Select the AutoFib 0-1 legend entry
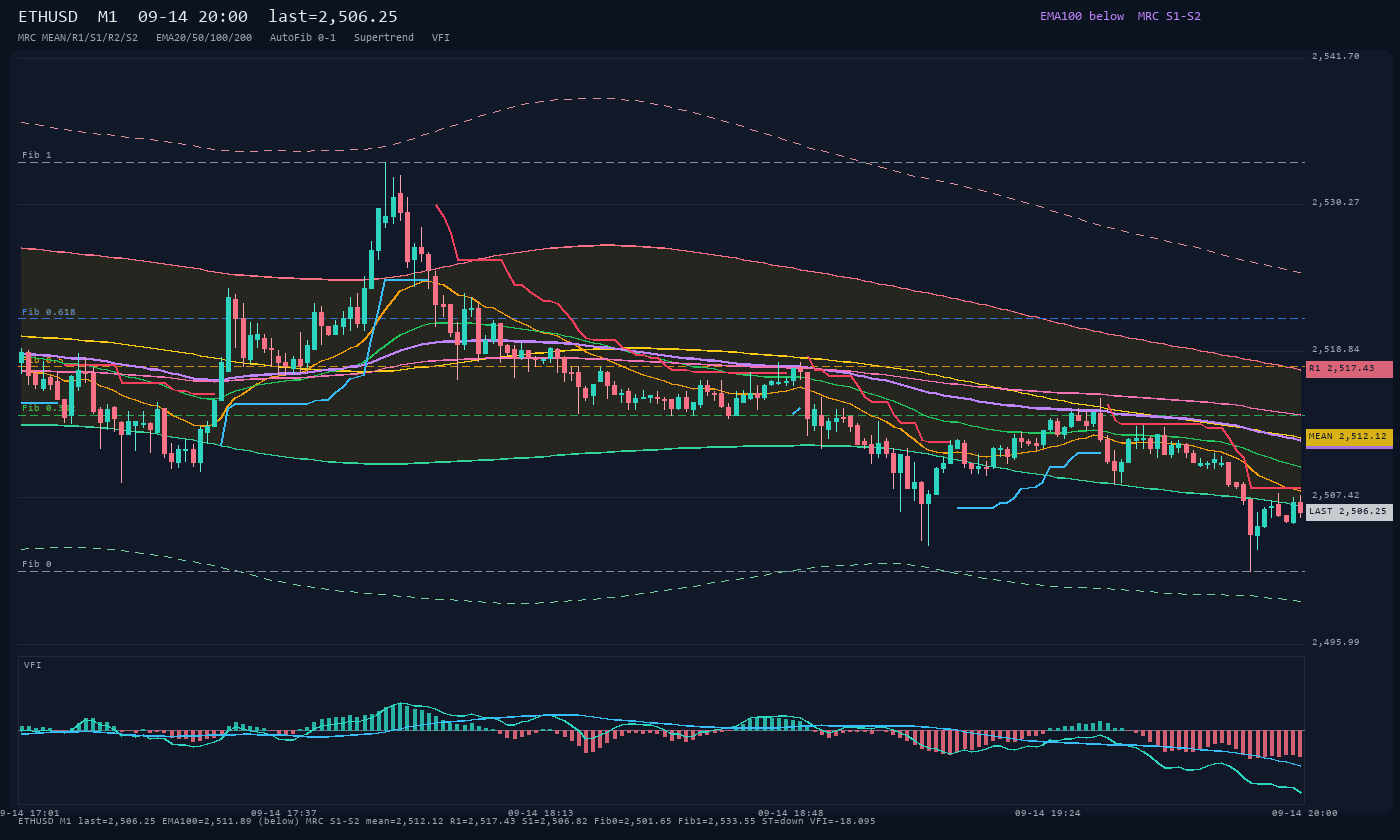 coord(303,37)
